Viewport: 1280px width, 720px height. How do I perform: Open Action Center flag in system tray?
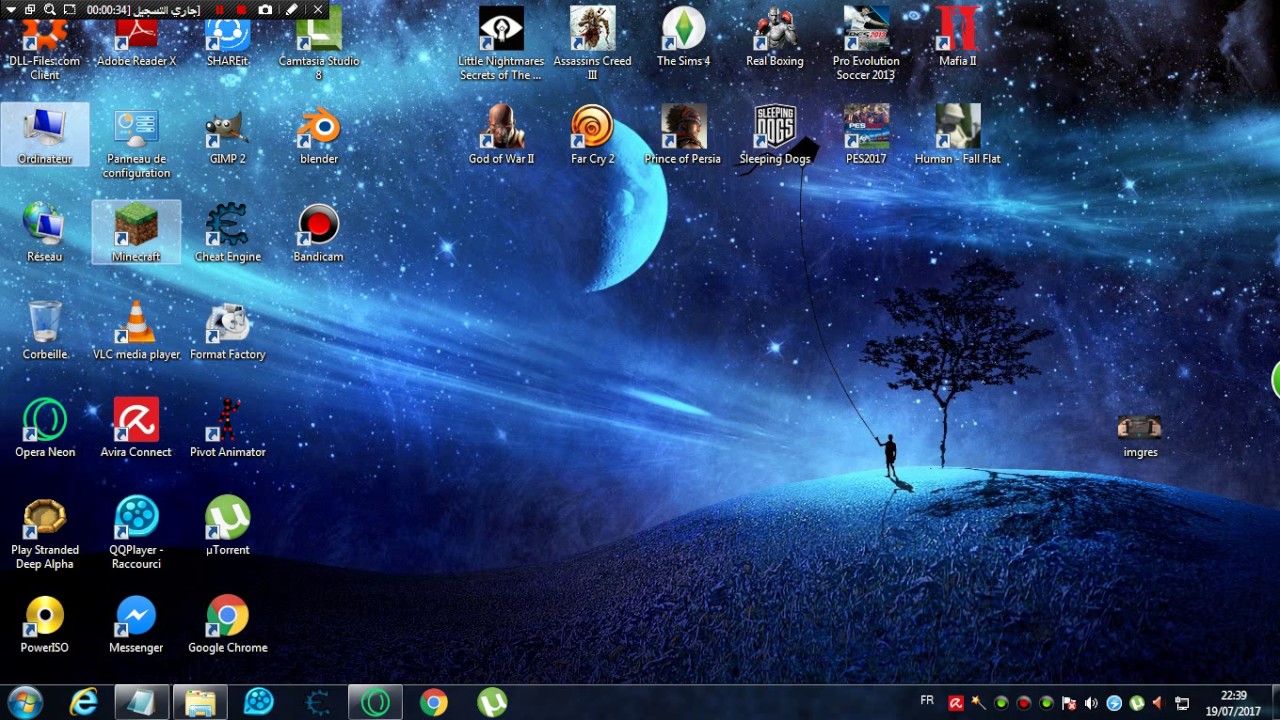click(x=1069, y=703)
